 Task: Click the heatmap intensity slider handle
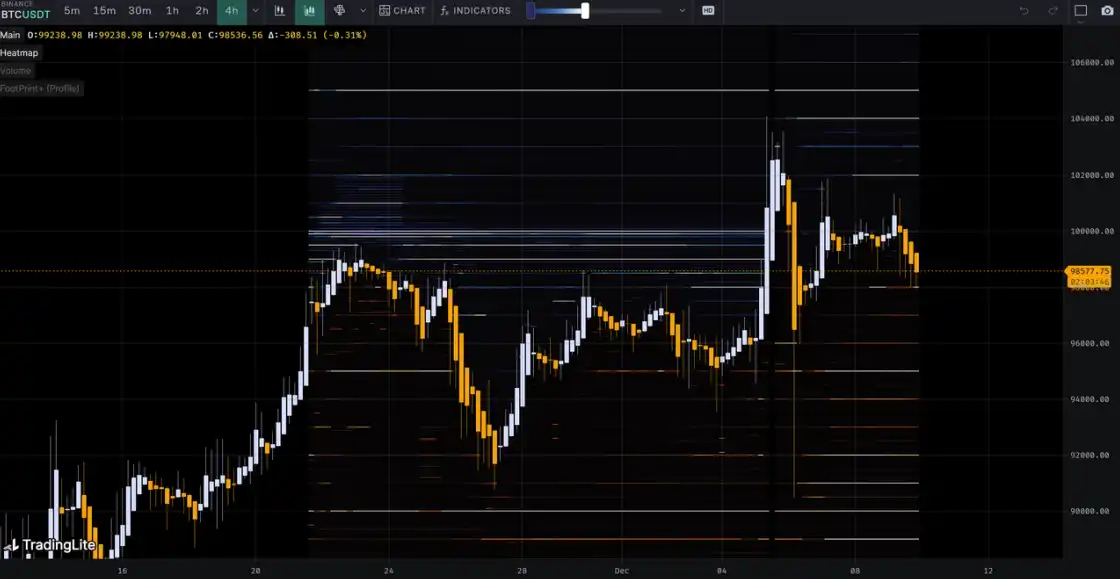click(585, 11)
